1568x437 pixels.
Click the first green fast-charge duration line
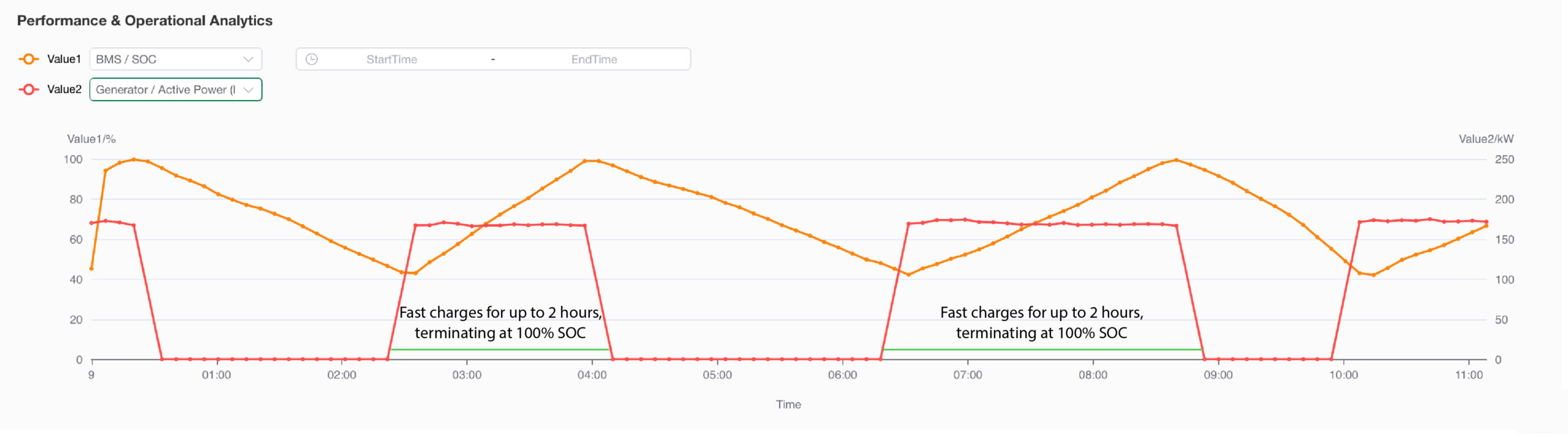pos(499,349)
